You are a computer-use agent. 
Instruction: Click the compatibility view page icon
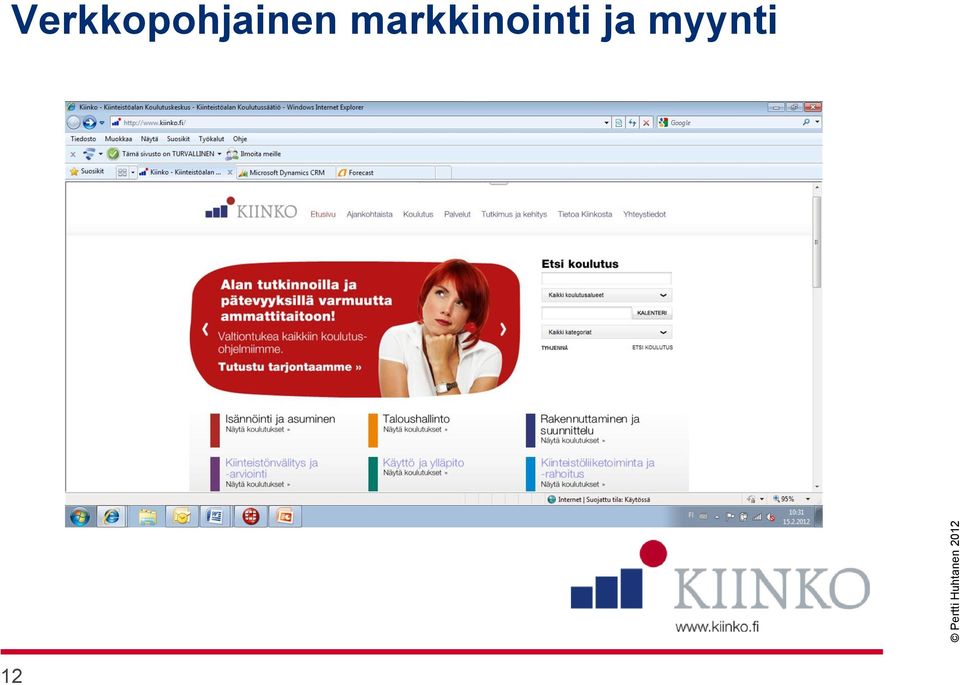(x=619, y=123)
